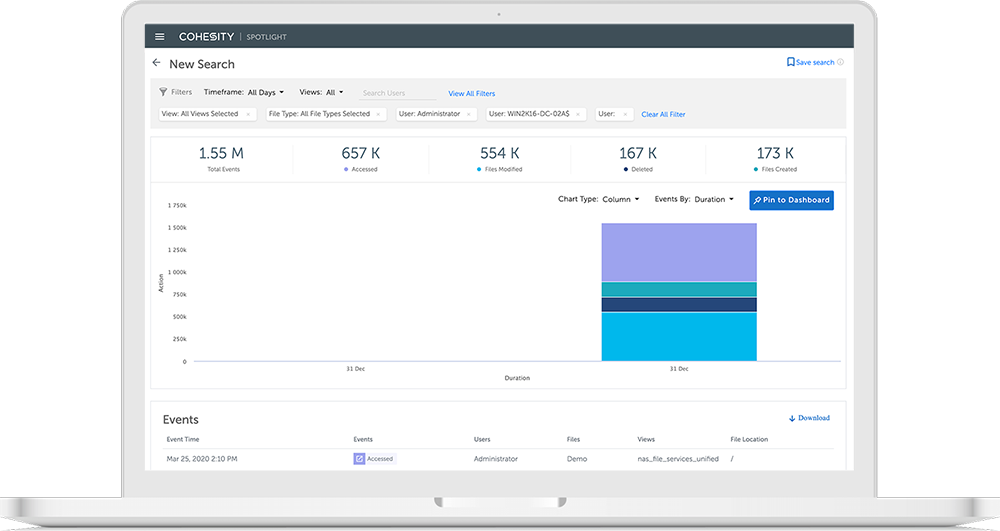Open the Timeframe 'All Days' dropdown
This screenshot has width=1000, height=531.
coord(265,92)
